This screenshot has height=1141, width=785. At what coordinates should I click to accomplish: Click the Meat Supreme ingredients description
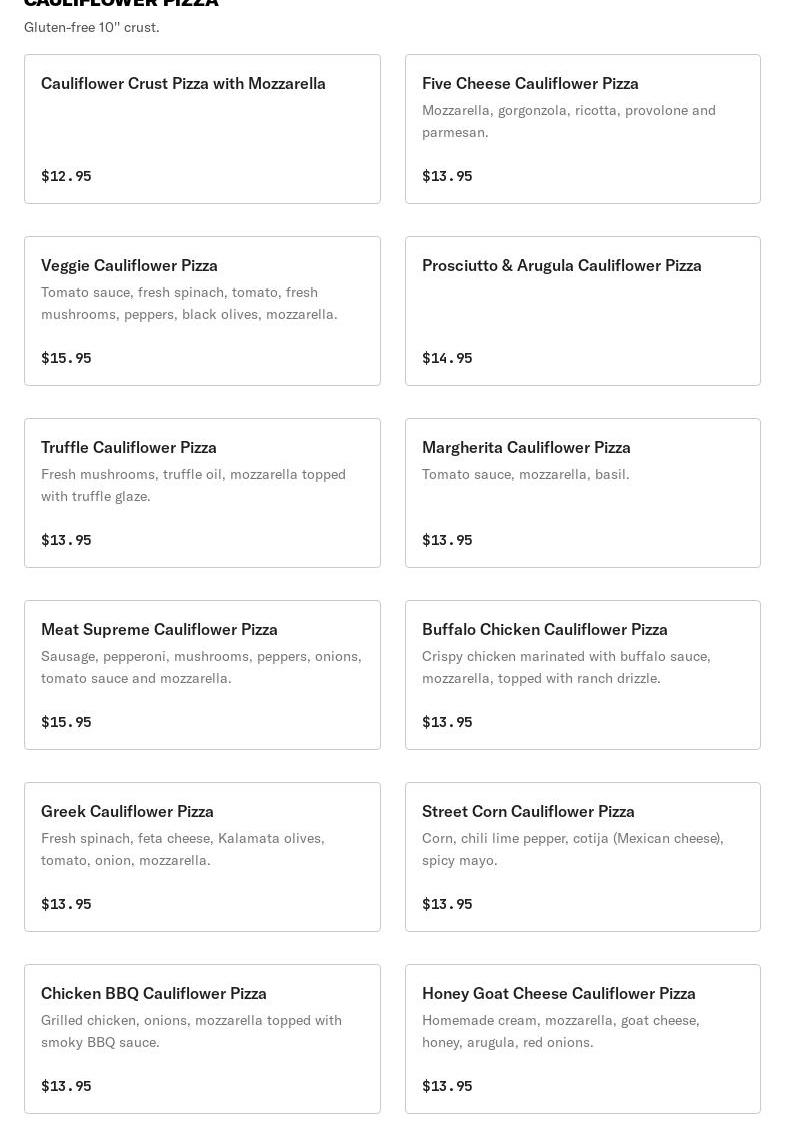pos(201,667)
